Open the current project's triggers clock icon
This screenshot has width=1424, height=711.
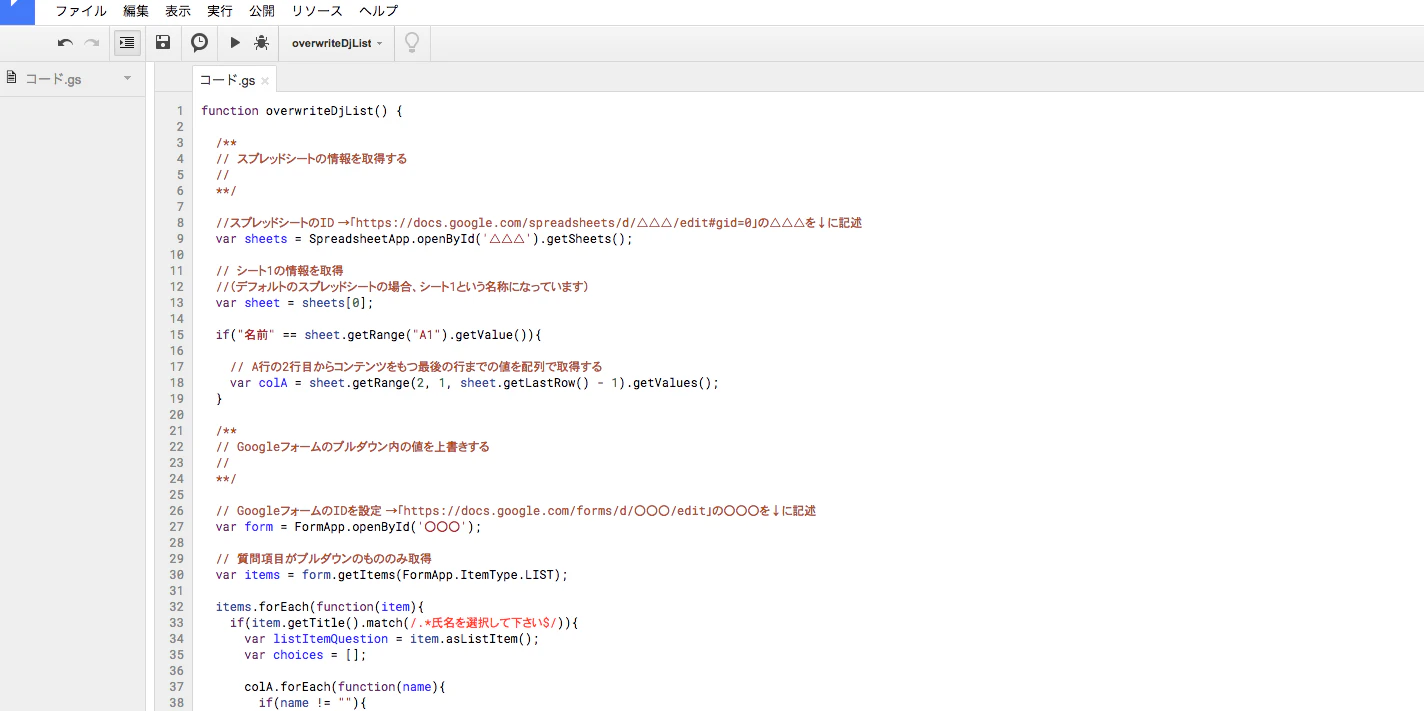(x=200, y=43)
